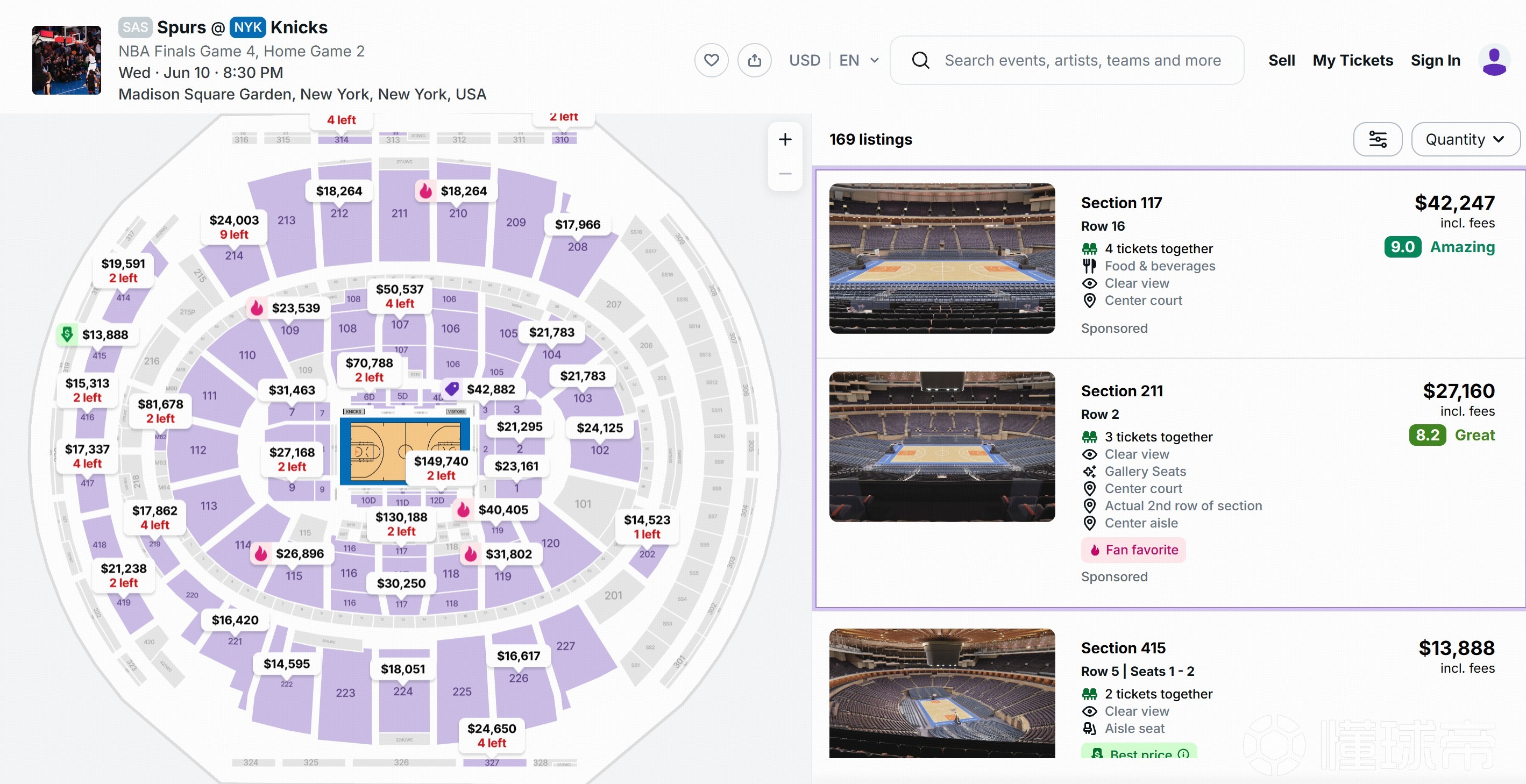Go to My Tickets
Screen dimensions: 1526x784
pyautogui.click(x=1352, y=60)
